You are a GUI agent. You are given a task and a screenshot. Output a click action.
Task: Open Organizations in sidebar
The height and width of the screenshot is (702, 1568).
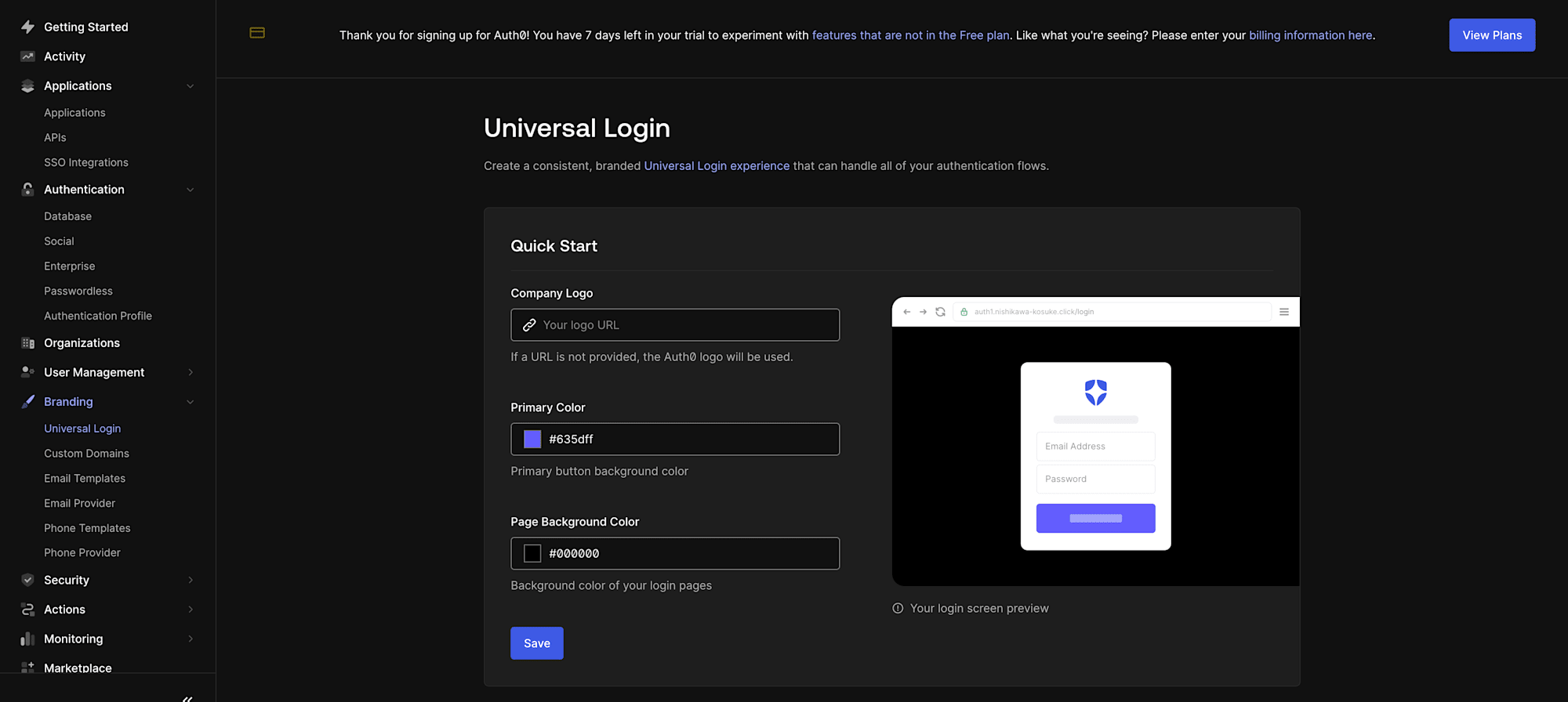(x=82, y=342)
